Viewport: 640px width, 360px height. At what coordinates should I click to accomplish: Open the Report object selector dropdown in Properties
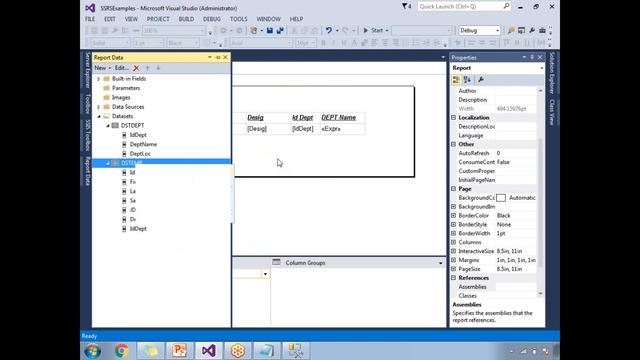pyautogui.click(x=541, y=68)
